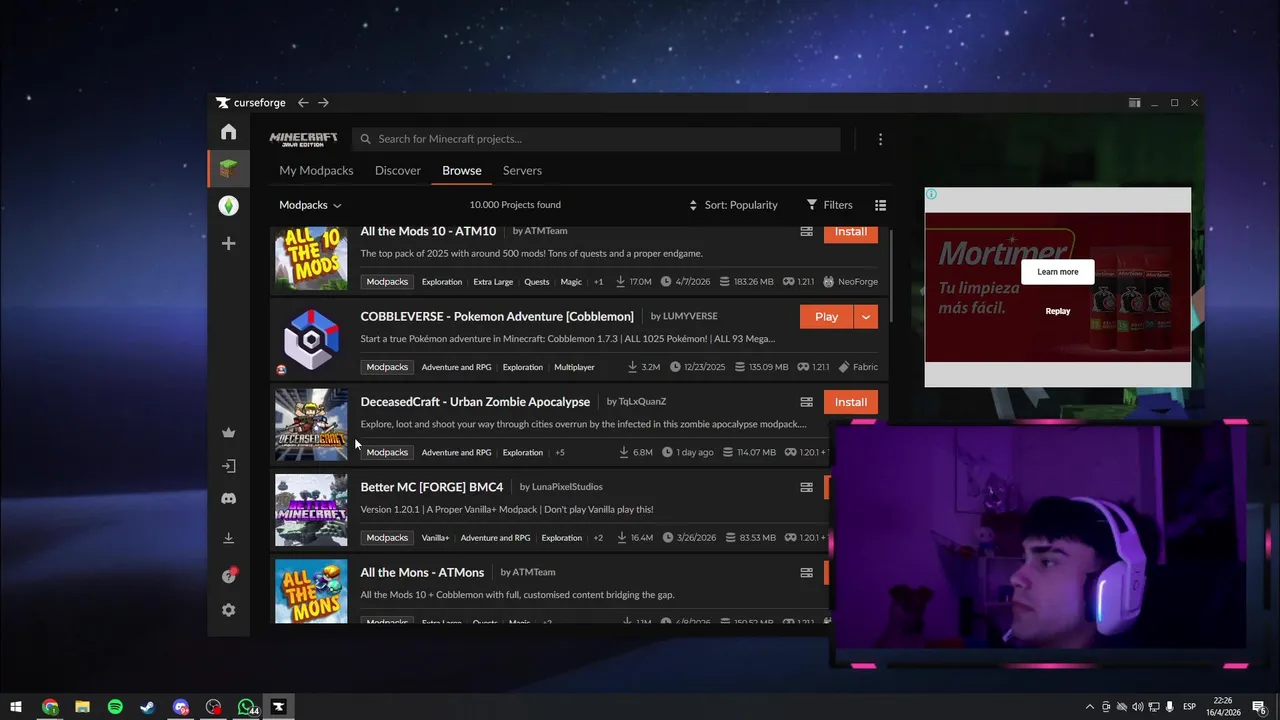Navigate forward with the right arrow
The height and width of the screenshot is (720, 1280).
tap(323, 103)
